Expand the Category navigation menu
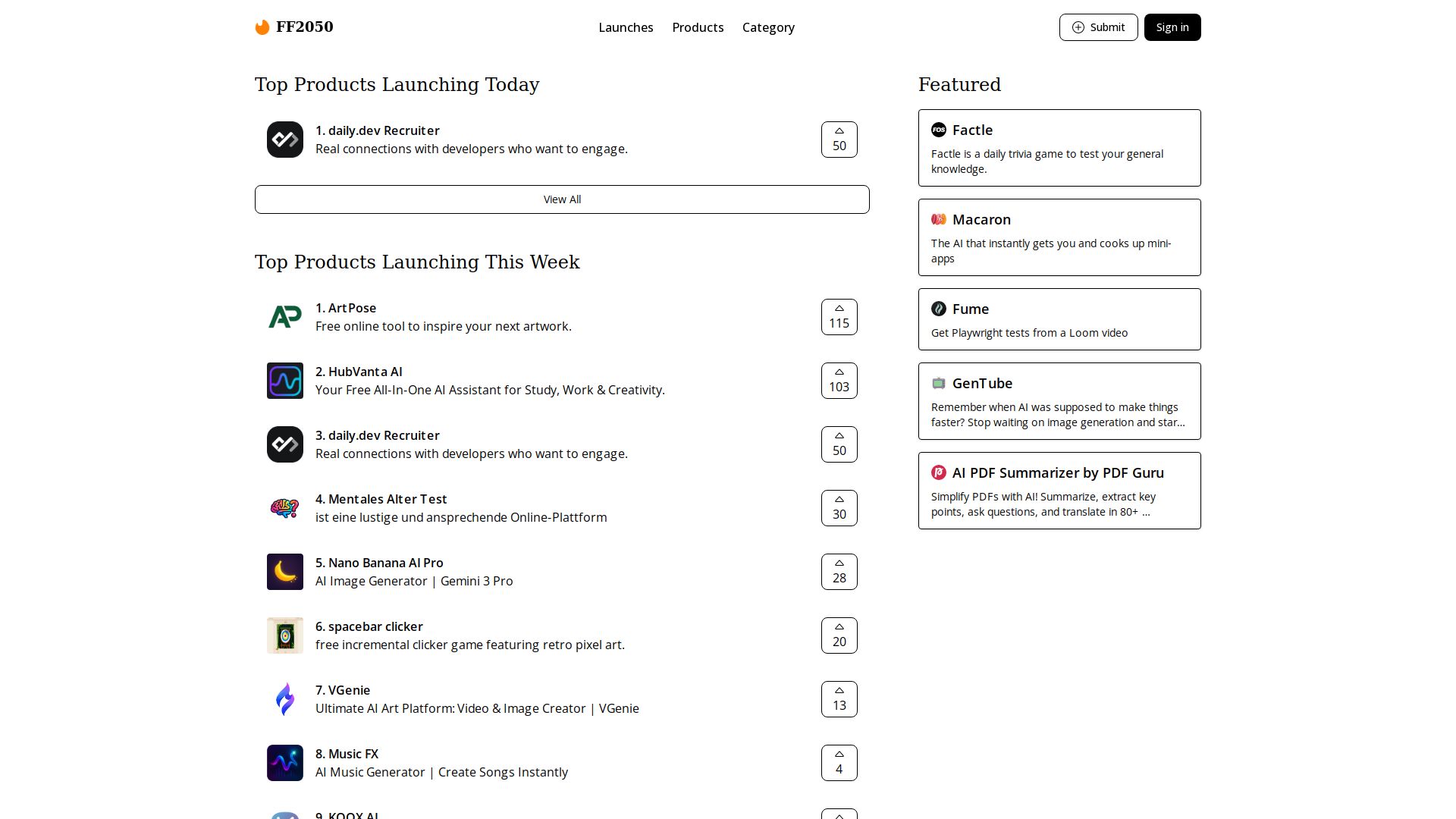 tap(768, 27)
